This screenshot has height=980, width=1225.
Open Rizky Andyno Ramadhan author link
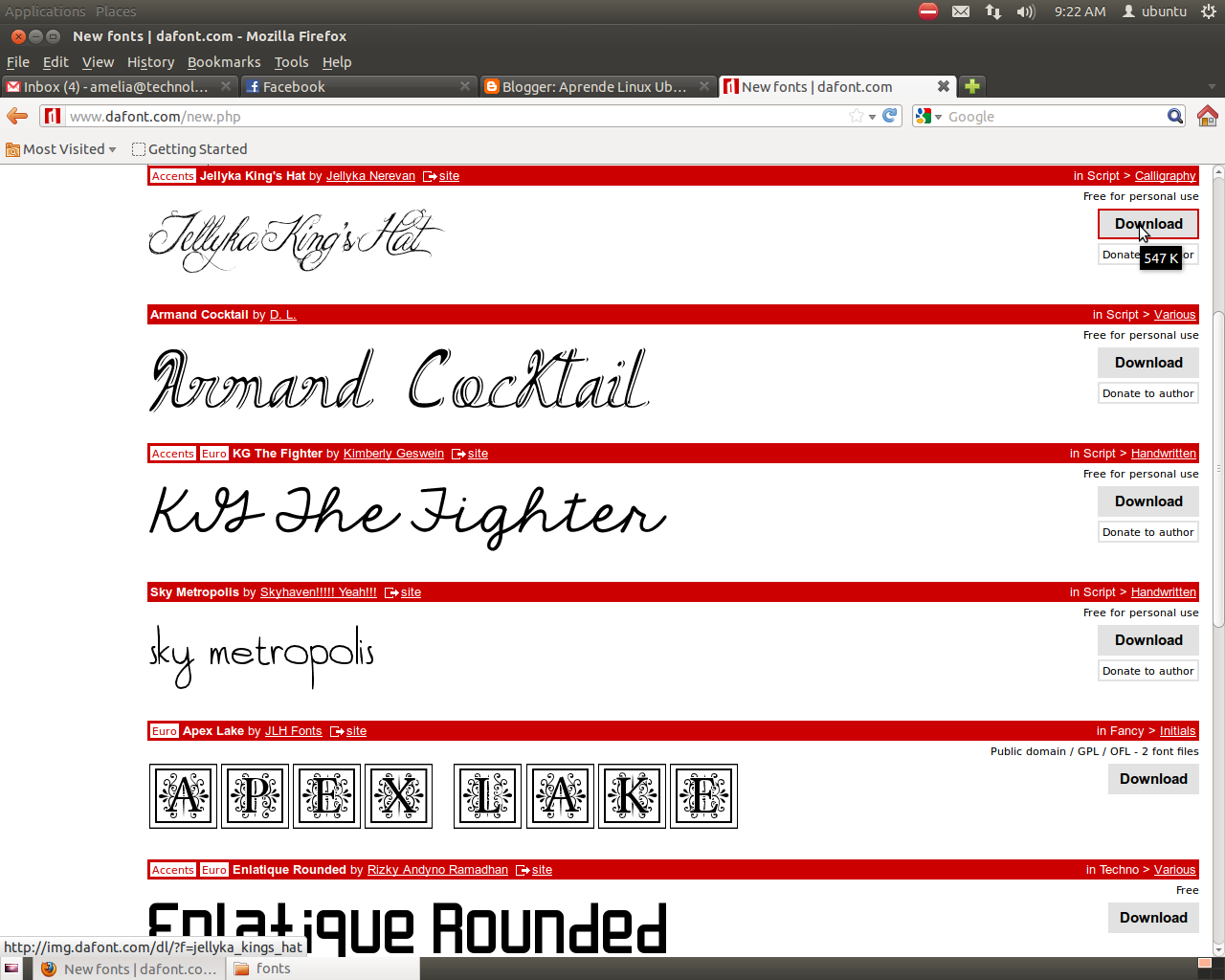[x=437, y=870]
